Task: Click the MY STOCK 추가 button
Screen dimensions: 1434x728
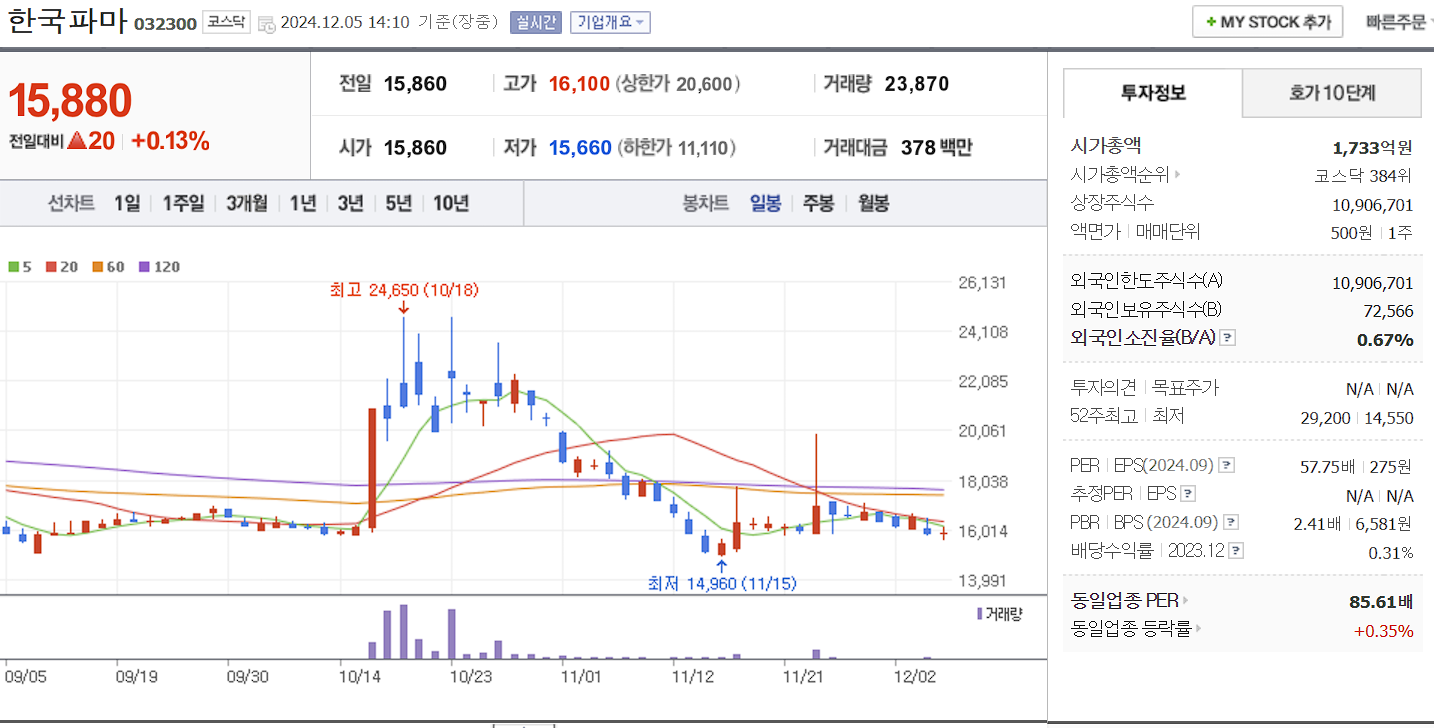Action: point(1266,20)
